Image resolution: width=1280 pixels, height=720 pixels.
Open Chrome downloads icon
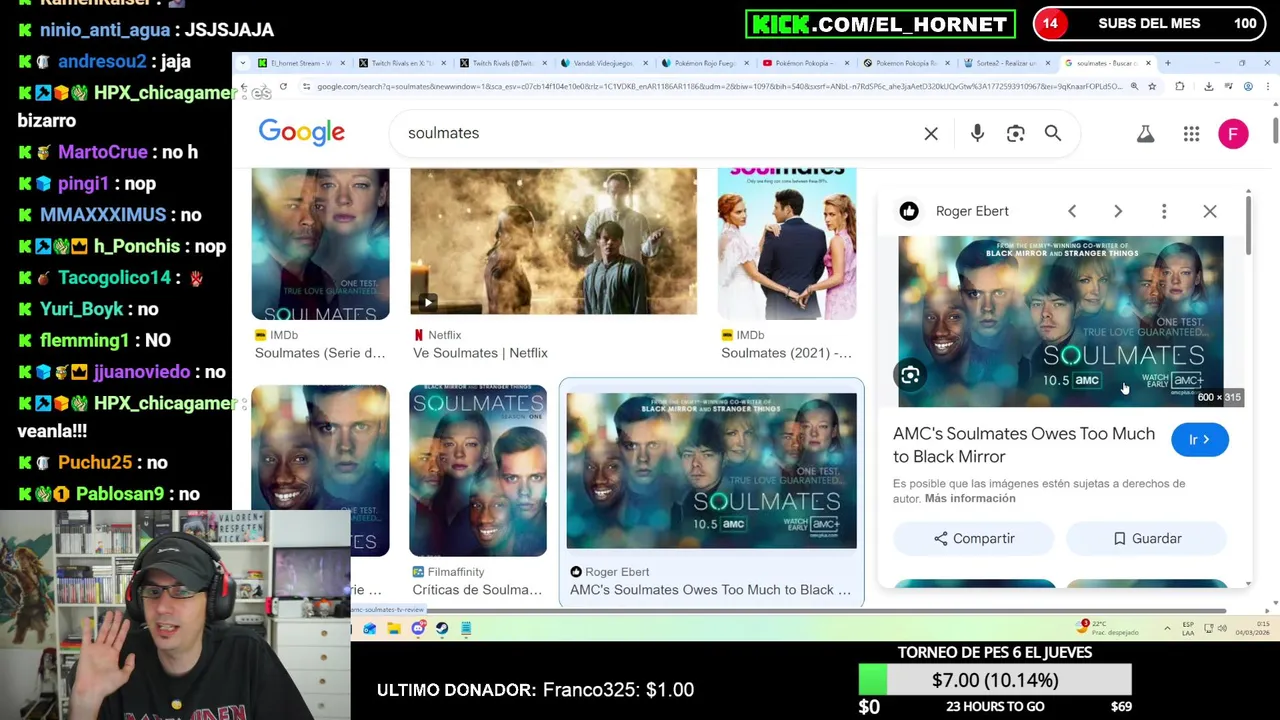[x=1208, y=87]
